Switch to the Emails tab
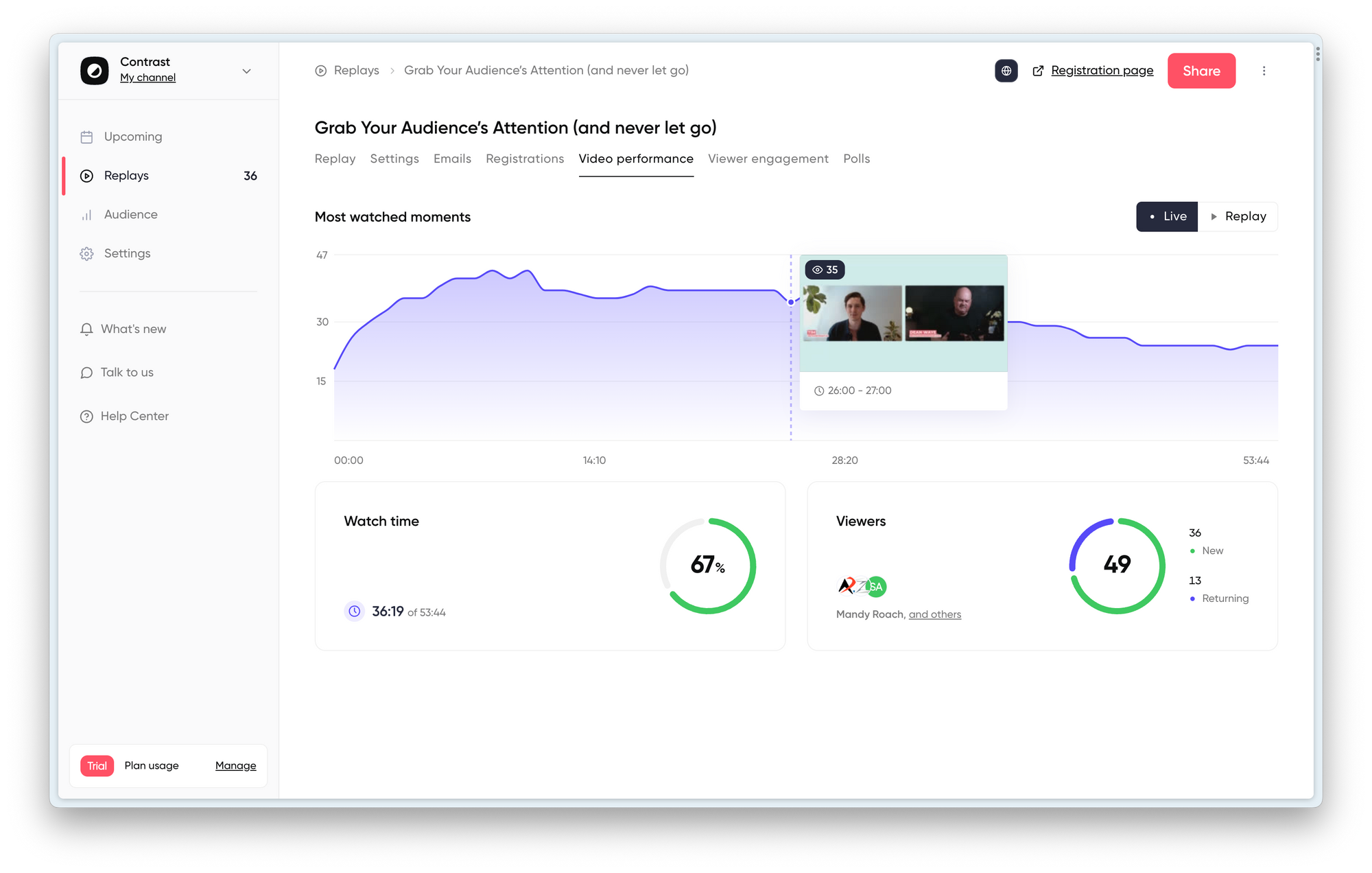1372x873 pixels. 452,159
